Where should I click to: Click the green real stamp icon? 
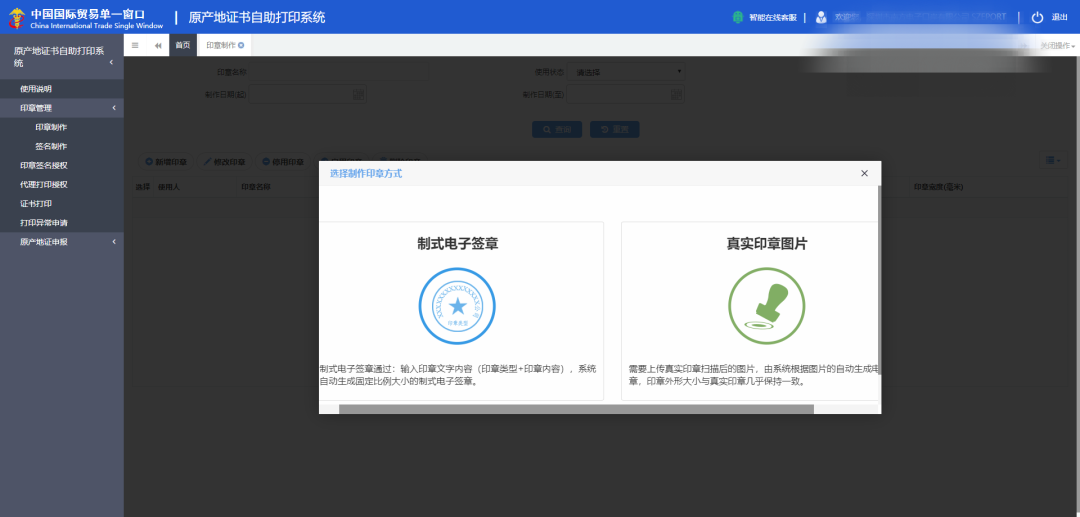click(766, 306)
